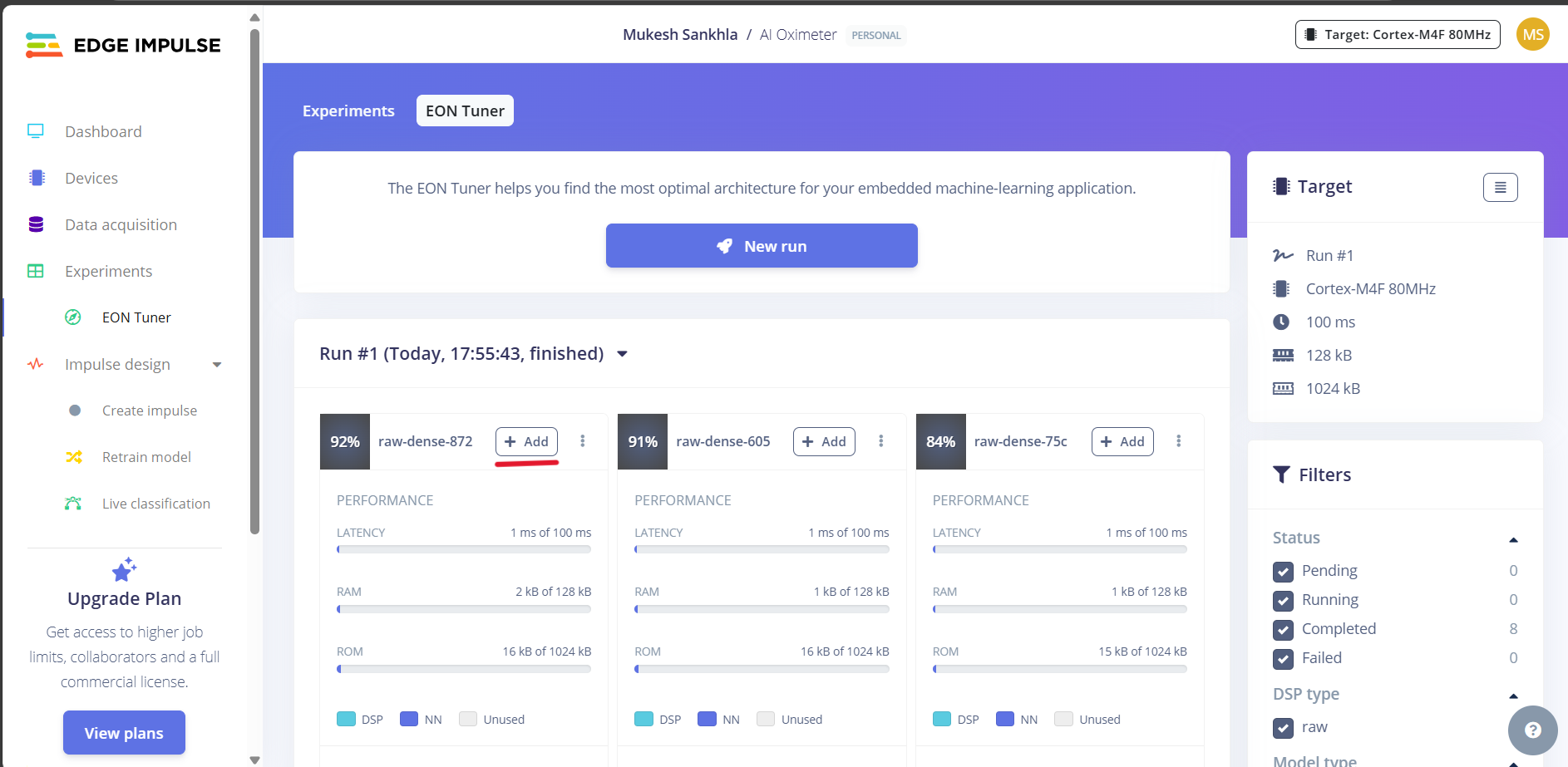
Task: Click the Unused legend swatch in raw-dense-75c
Action: click(x=1063, y=719)
